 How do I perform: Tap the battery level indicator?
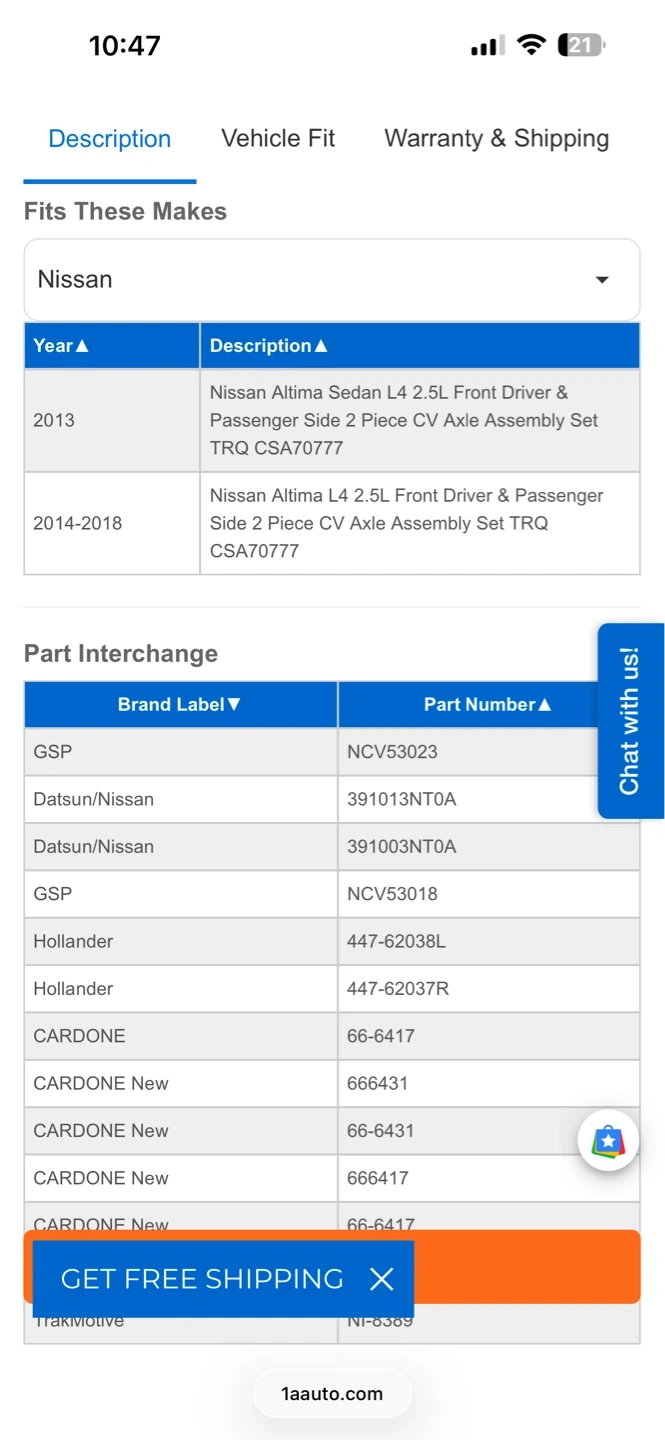pos(581,45)
